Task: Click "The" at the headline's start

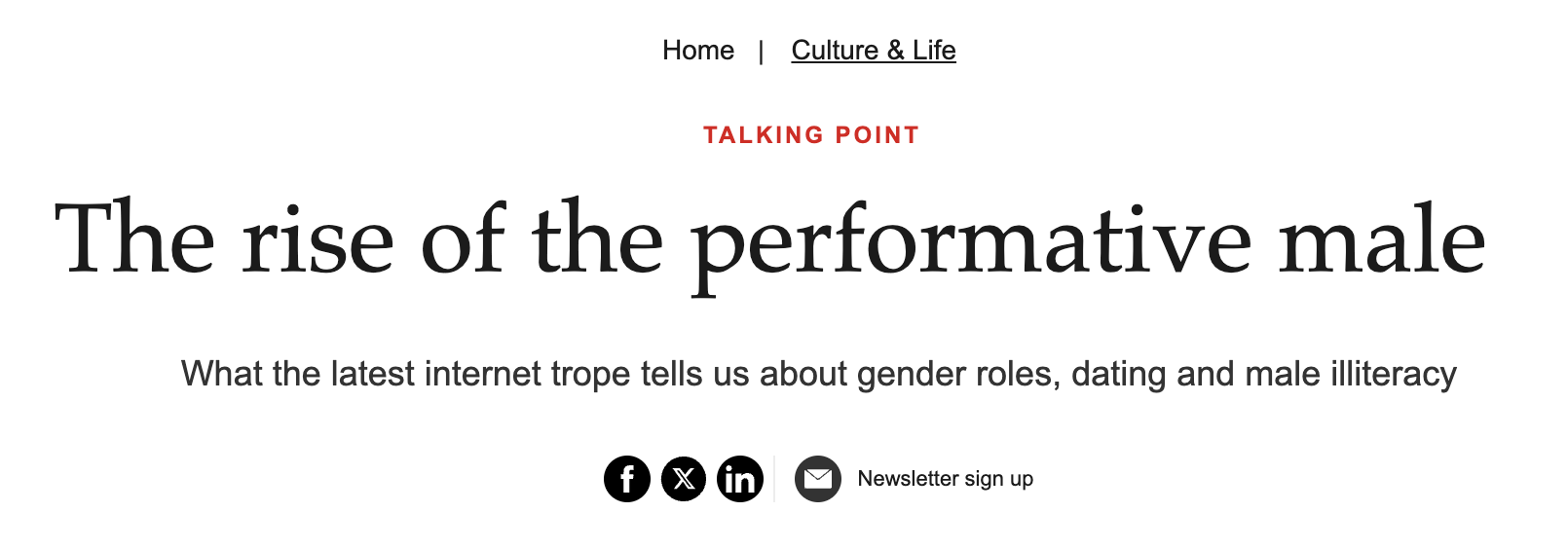Action: 134,239
